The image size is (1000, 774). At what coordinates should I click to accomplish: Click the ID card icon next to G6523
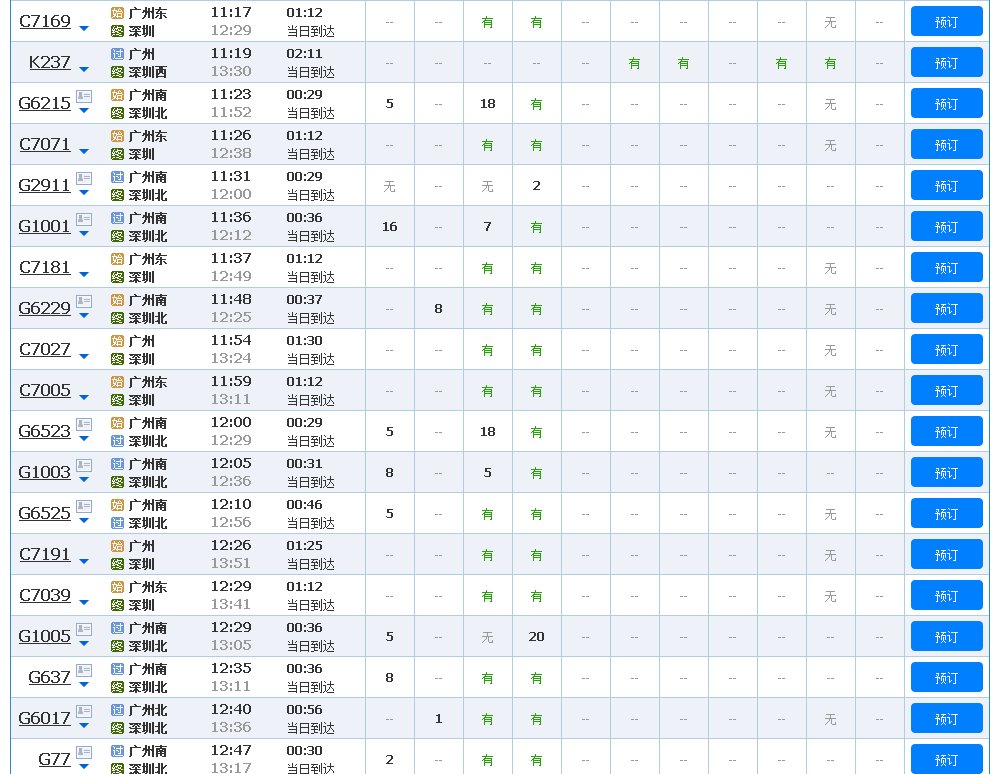(x=84, y=424)
